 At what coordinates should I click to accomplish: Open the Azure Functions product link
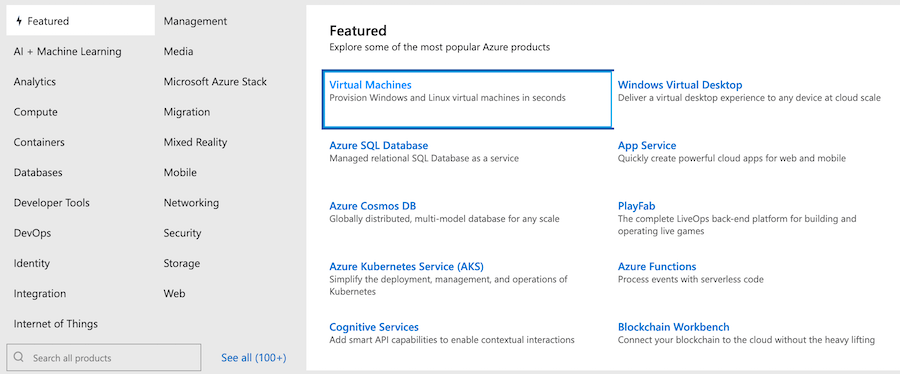point(657,267)
